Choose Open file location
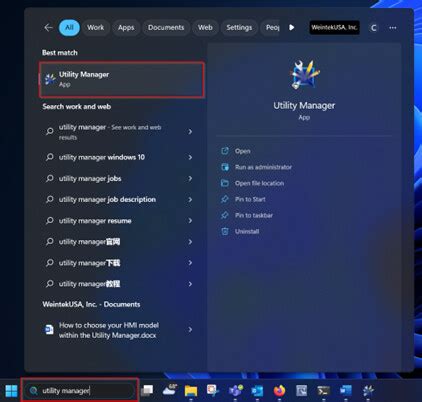 pyautogui.click(x=259, y=183)
